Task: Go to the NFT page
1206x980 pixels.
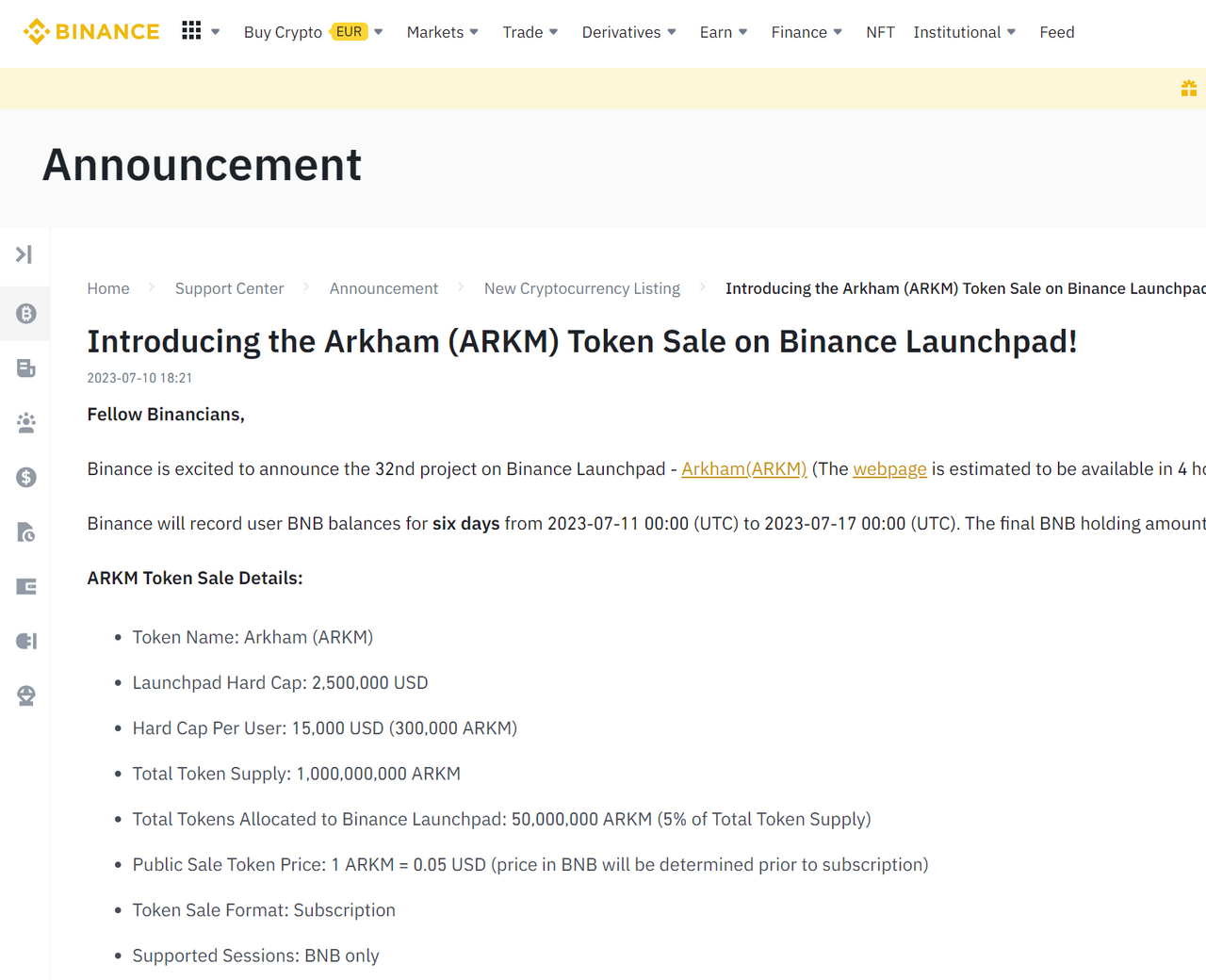Action: pyautogui.click(x=881, y=32)
